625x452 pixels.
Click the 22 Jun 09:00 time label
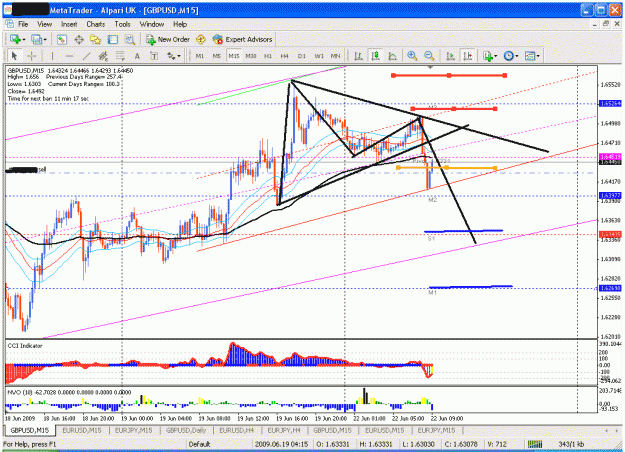pyautogui.click(x=447, y=419)
